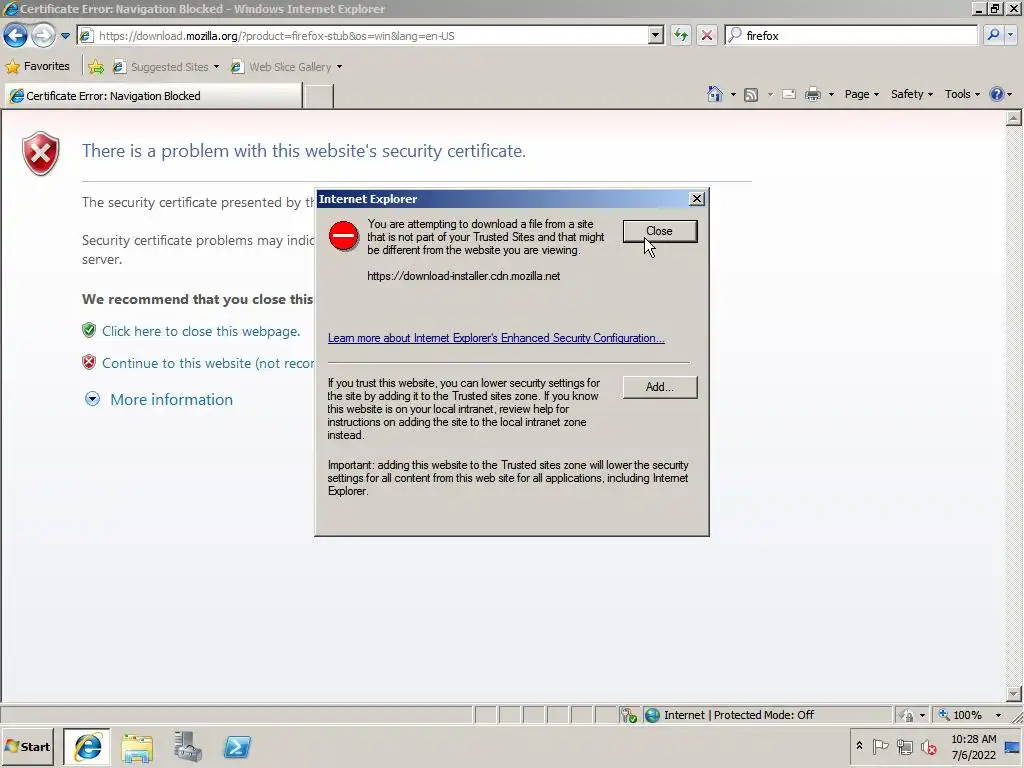Screen dimensions: 1024x768
Task: Close the Internet Explorer dialog with X
Action: point(697,199)
